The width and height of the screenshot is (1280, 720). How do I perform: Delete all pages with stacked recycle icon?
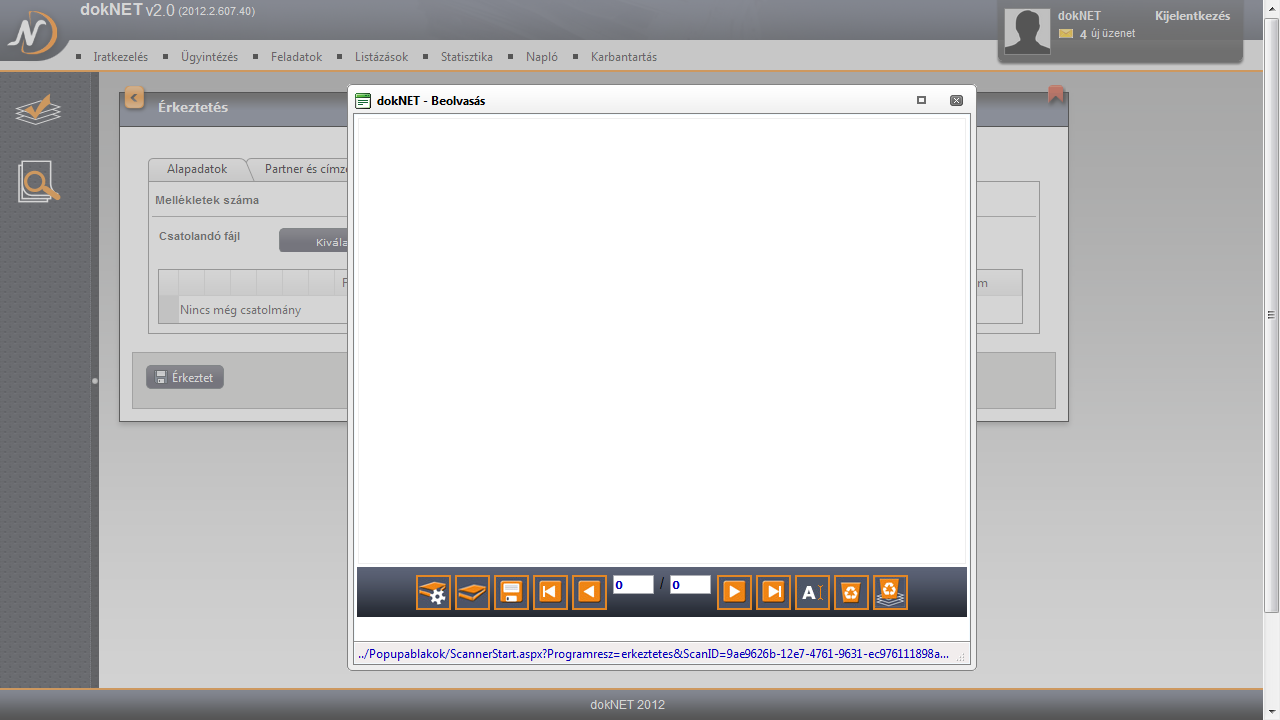point(890,592)
